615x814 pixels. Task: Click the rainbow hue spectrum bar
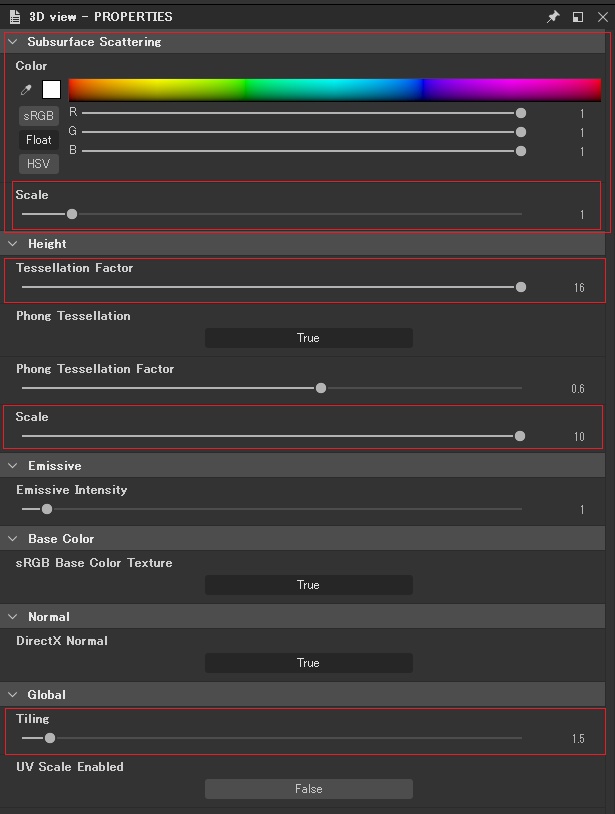click(x=334, y=90)
